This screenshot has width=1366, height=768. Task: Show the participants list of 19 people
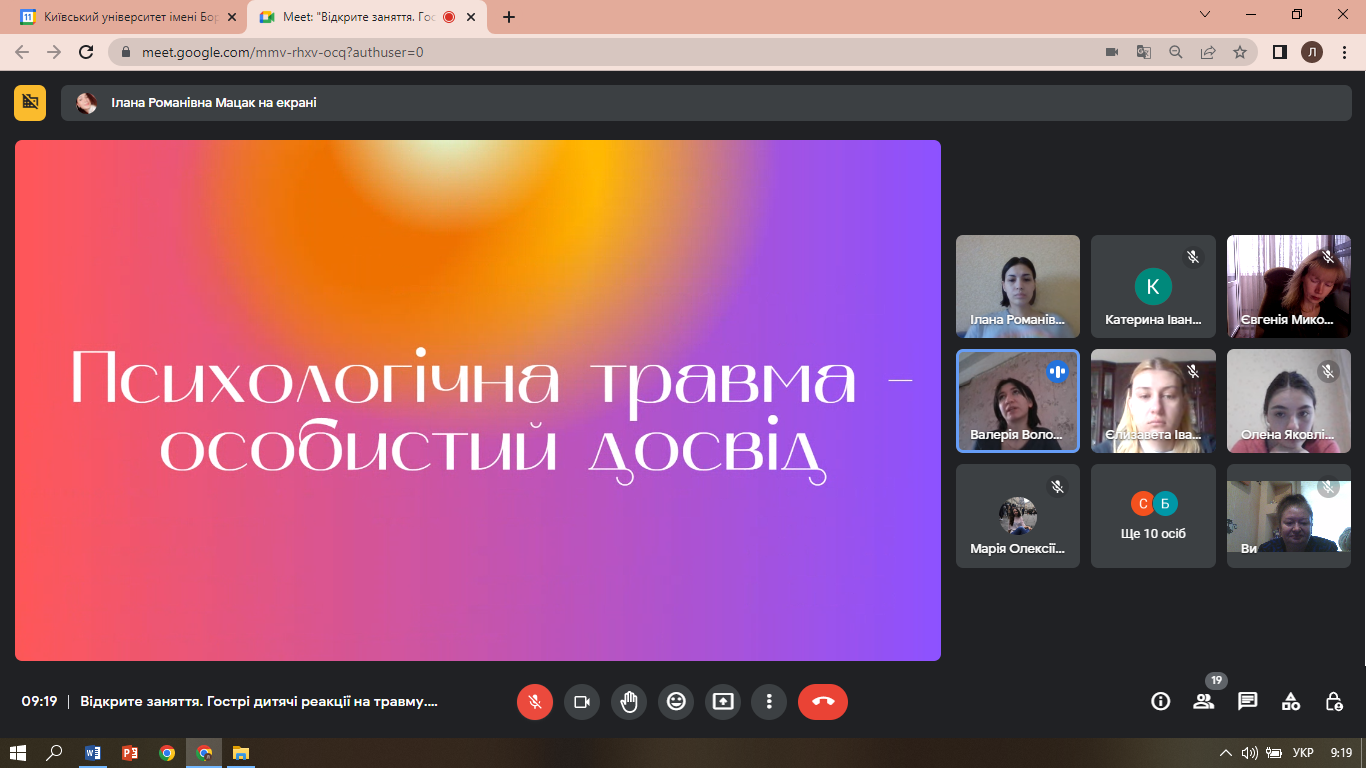[x=1204, y=702]
